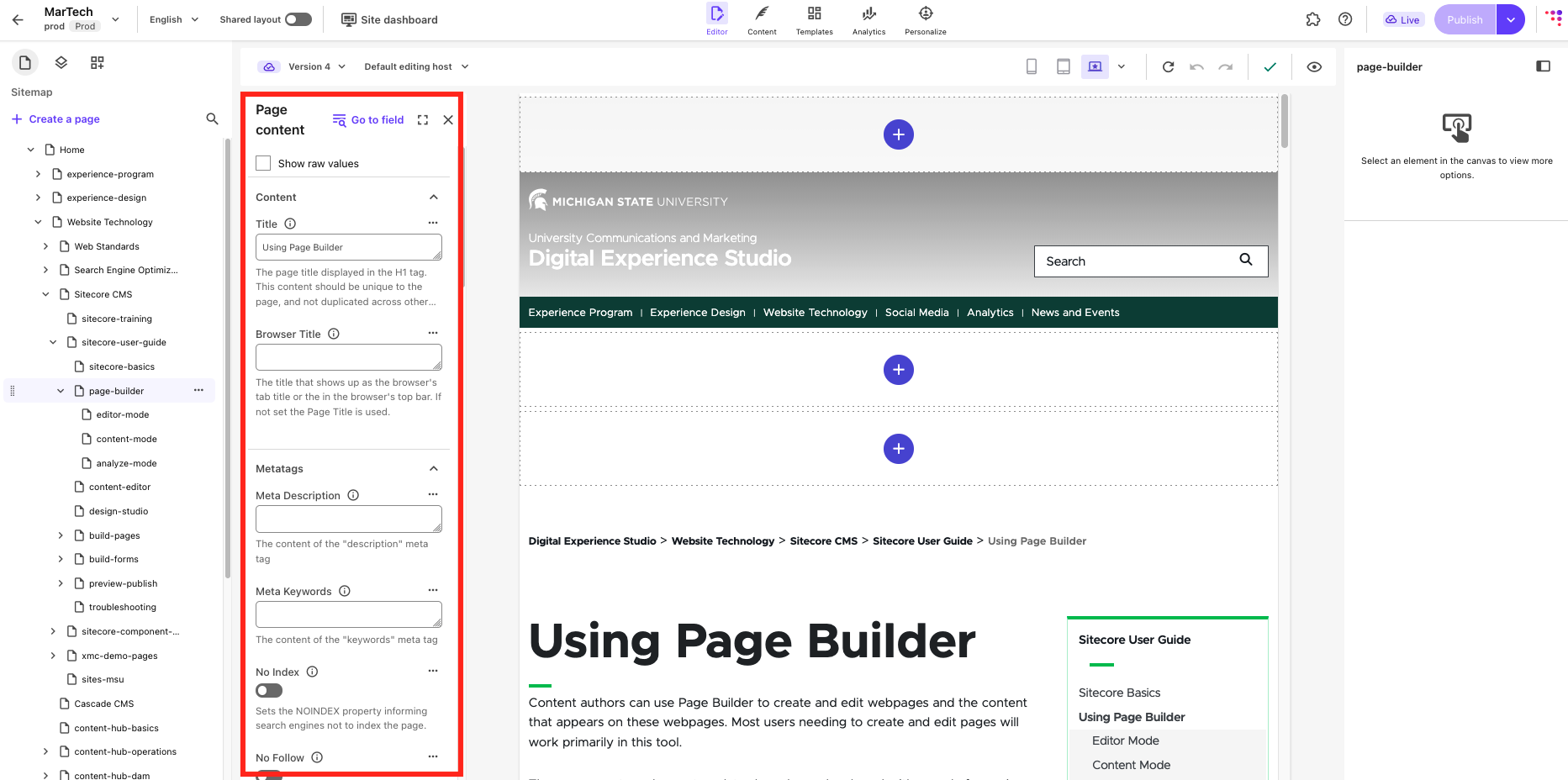The height and width of the screenshot is (780, 1568).
Task: Go to the Analytics tab
Action: coord(868,19)
